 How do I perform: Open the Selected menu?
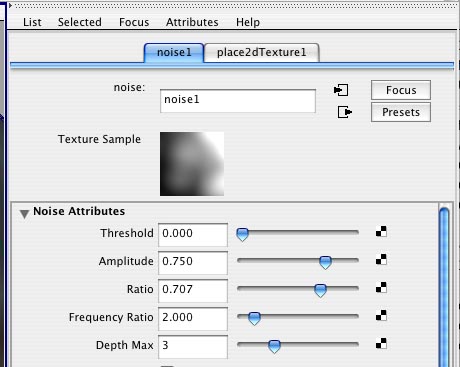pos(80,22)
